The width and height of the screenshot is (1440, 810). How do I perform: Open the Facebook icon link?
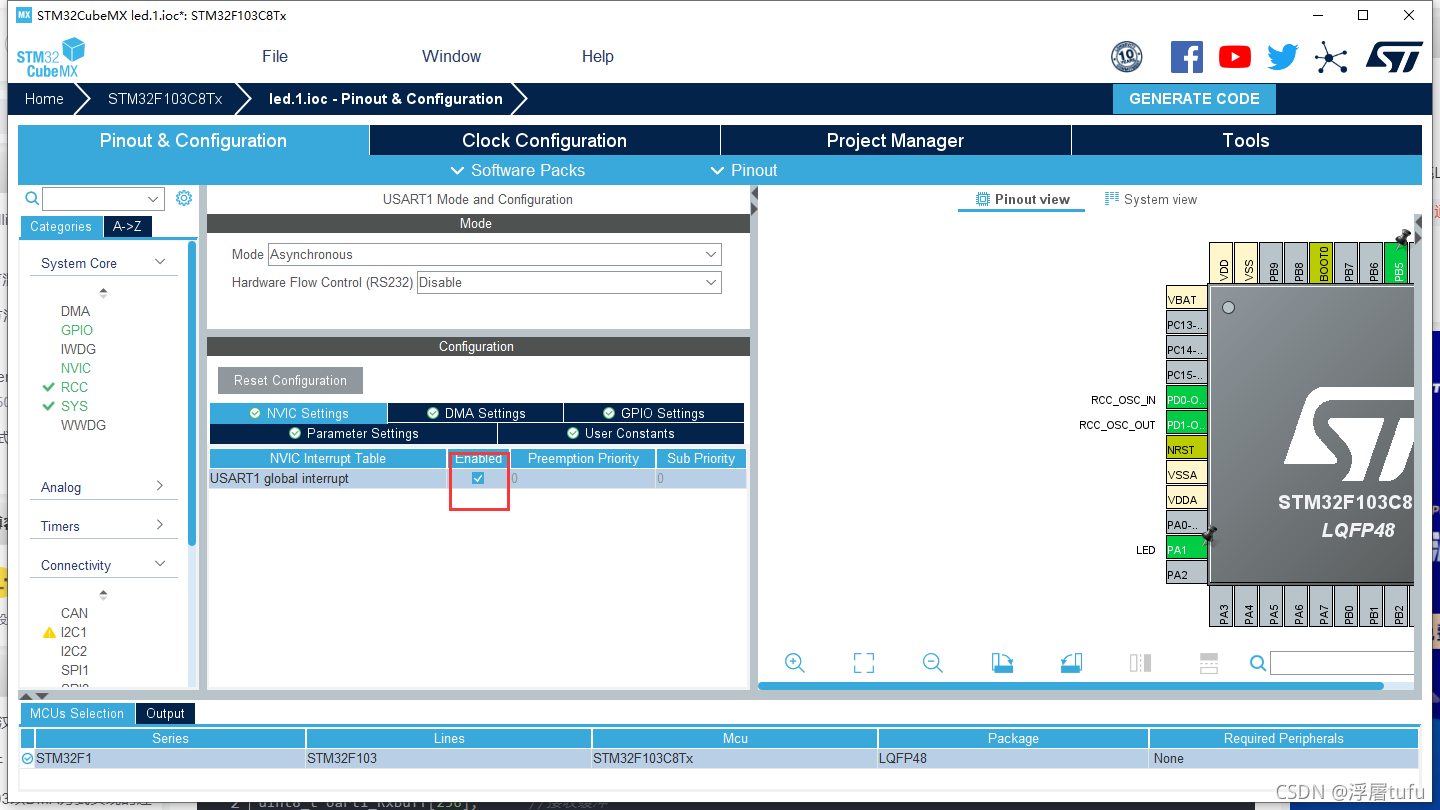pyautogui.click(x=1187, y=57)
